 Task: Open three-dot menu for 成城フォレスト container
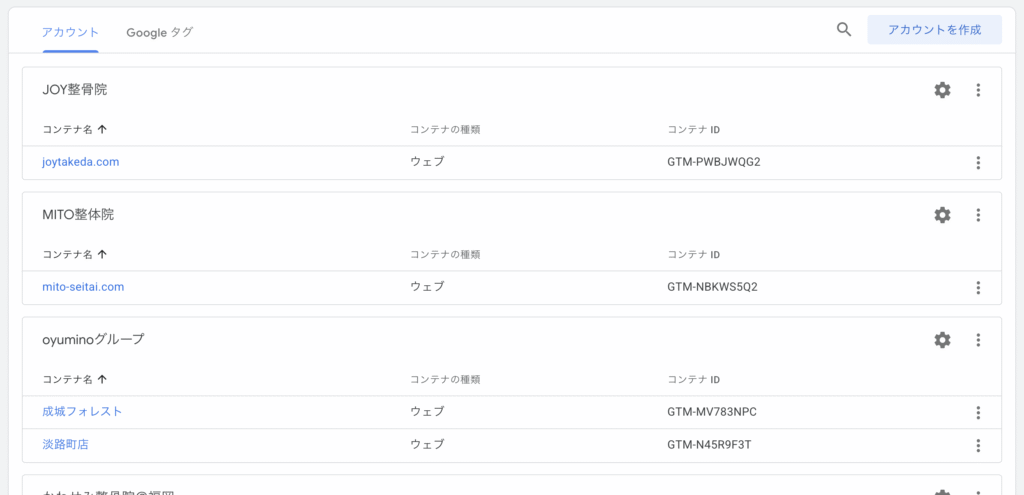point(978,412)
